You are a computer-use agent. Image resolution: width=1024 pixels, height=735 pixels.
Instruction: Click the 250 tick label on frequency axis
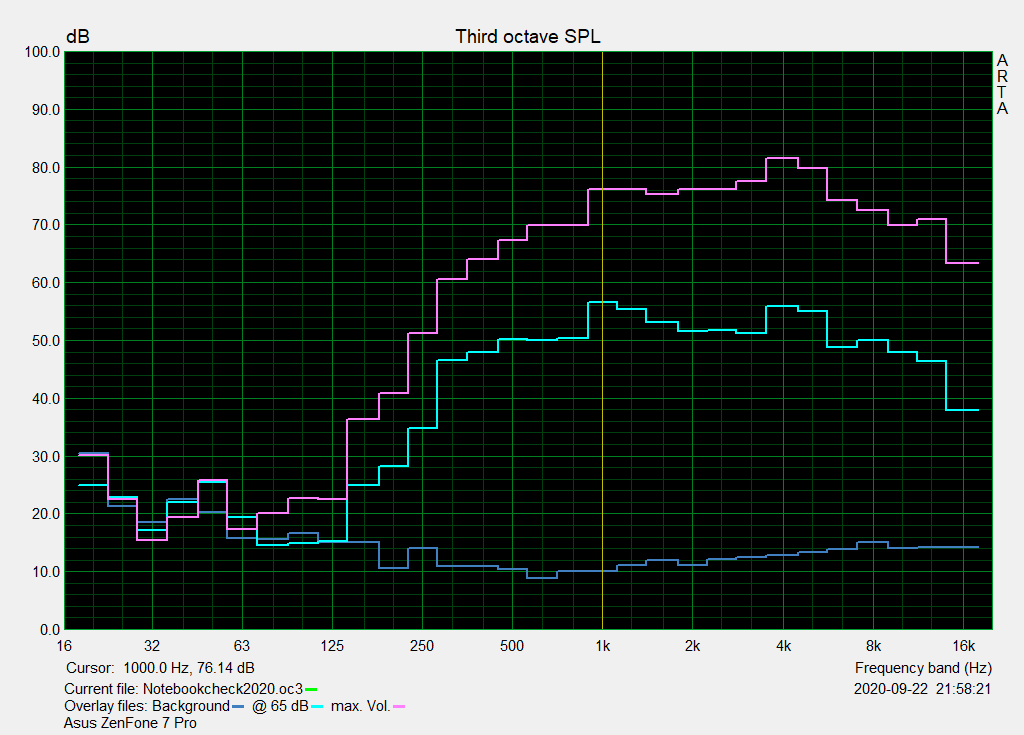coord(422,644)
